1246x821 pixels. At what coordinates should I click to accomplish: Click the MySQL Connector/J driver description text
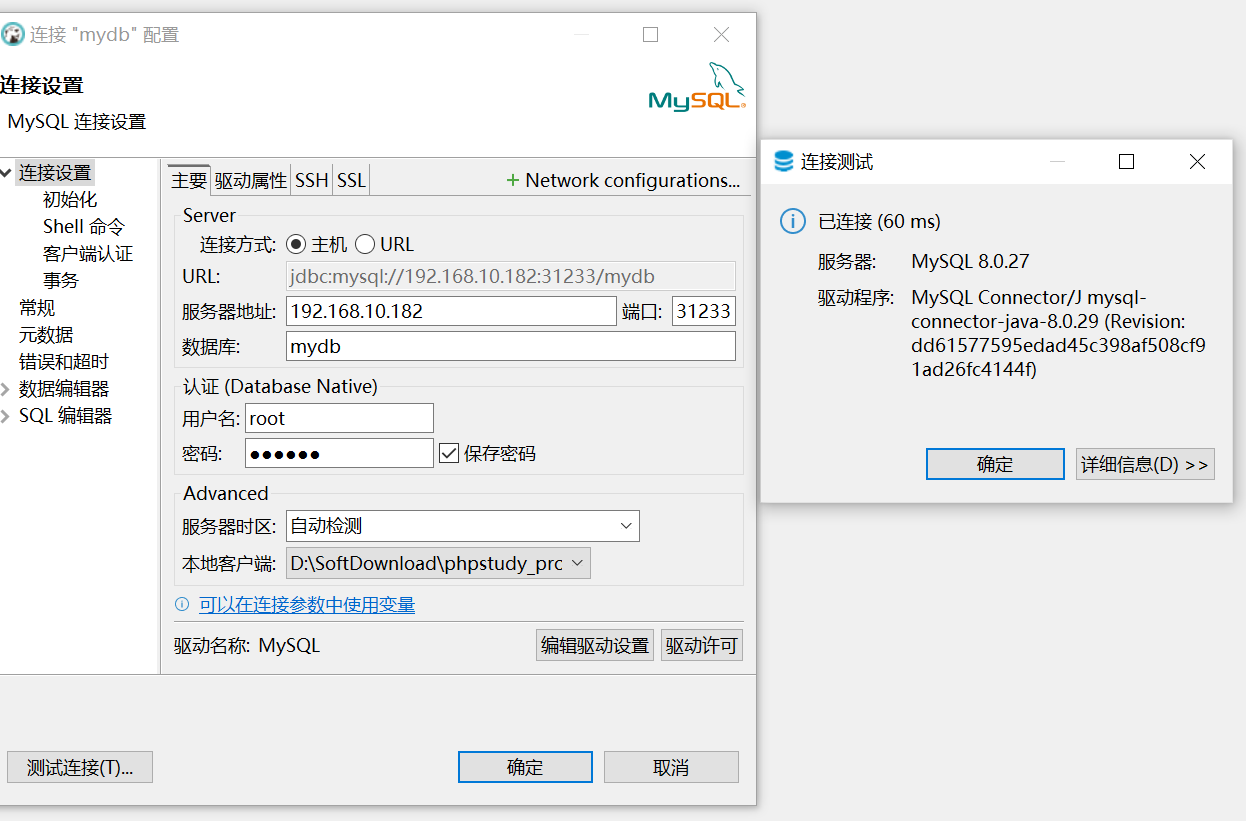pyautogui.click(x=1059, y=333)
